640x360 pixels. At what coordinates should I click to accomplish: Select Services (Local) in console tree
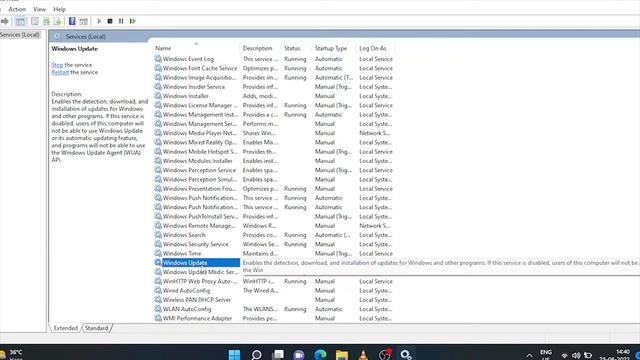pyautogui.click(x=20, y=35)
